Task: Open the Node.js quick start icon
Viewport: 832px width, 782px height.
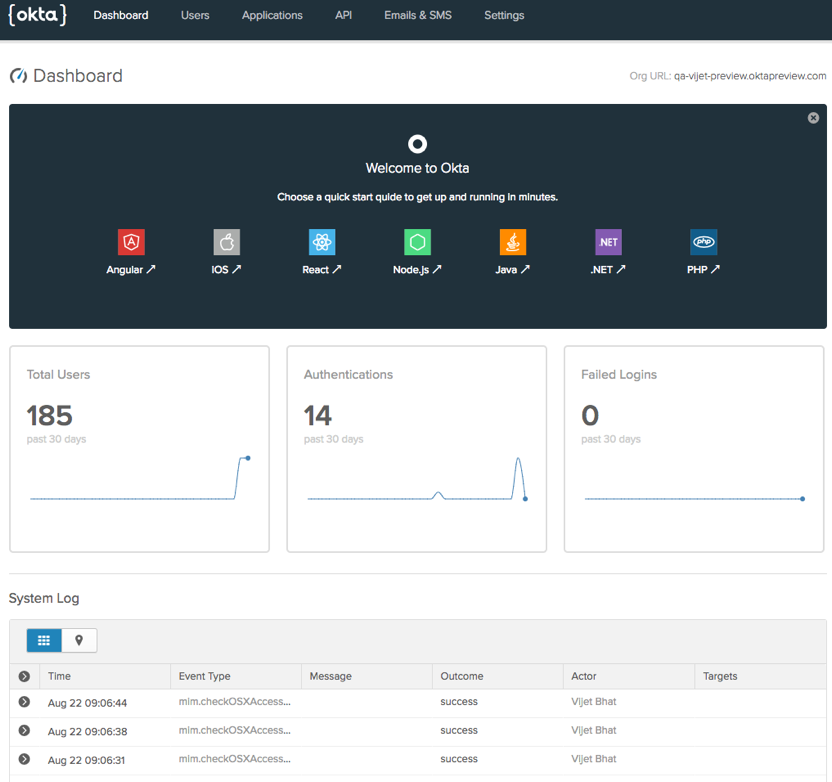Action: tap(417, 242)
